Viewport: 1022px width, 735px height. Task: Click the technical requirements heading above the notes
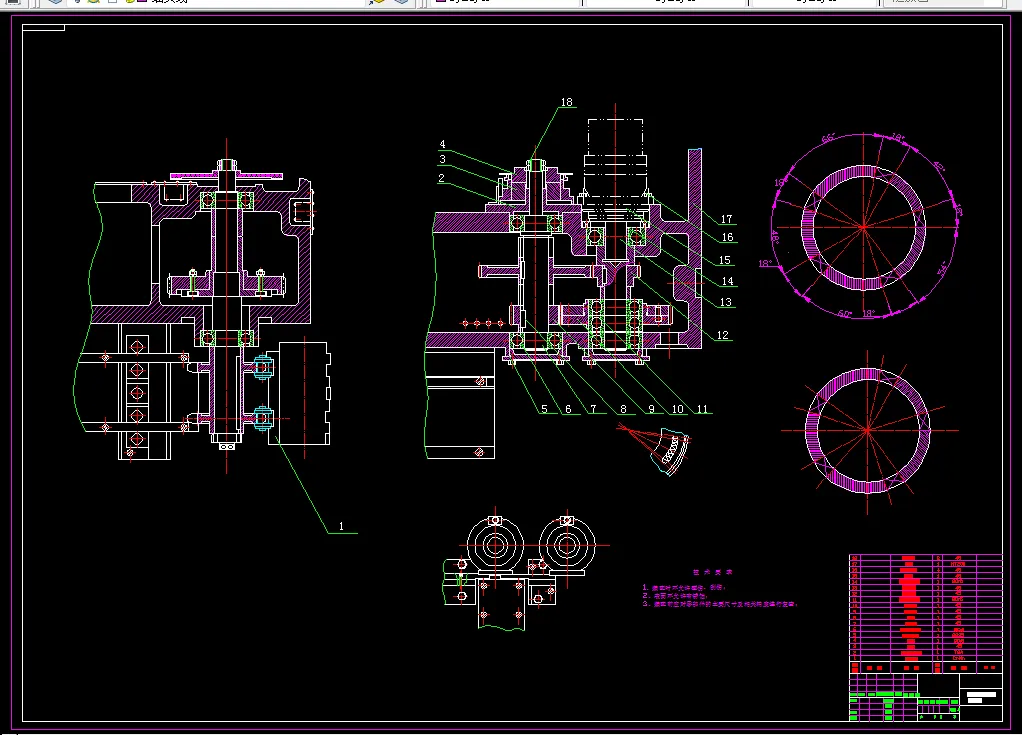click(712, 572)
